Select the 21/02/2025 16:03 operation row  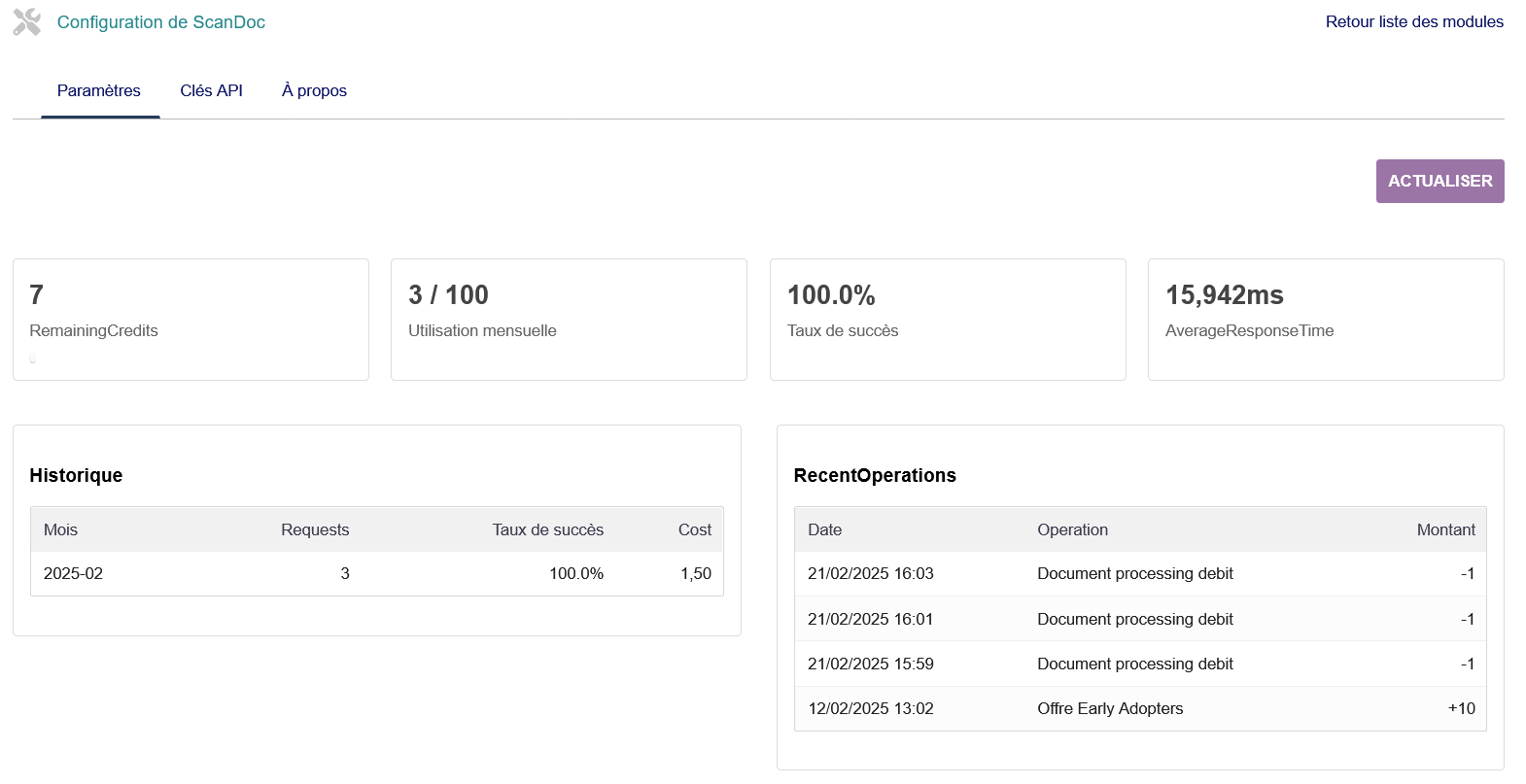click(1140, 573)
